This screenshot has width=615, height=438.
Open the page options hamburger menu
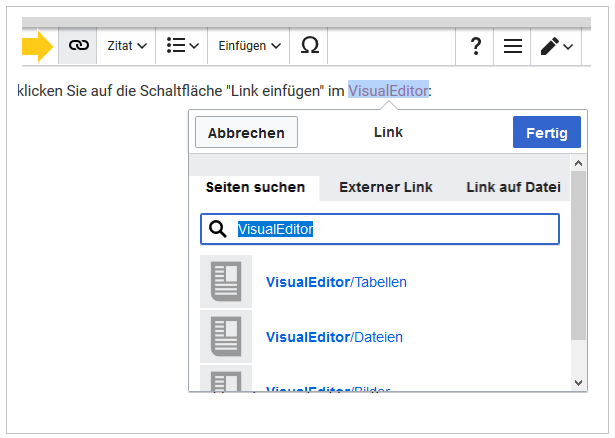point(512,46)
